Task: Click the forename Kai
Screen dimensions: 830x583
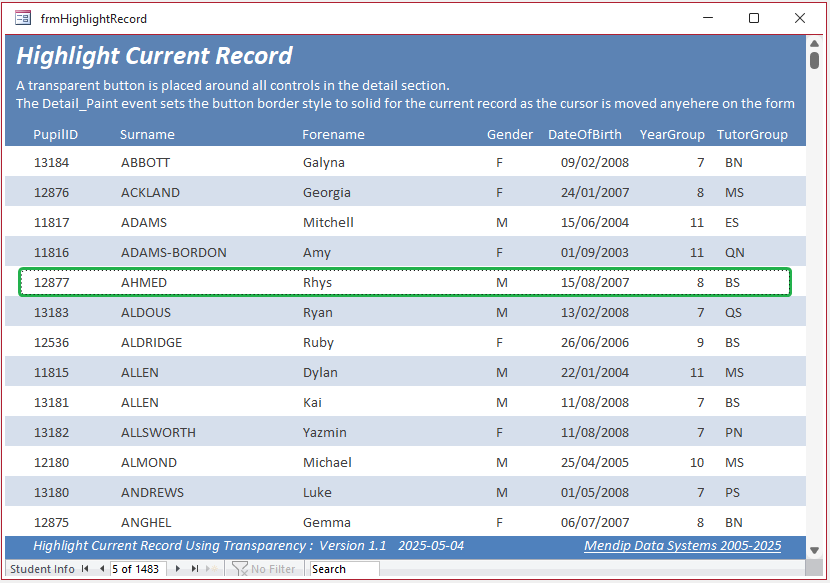Action: [x=312, y=402]
